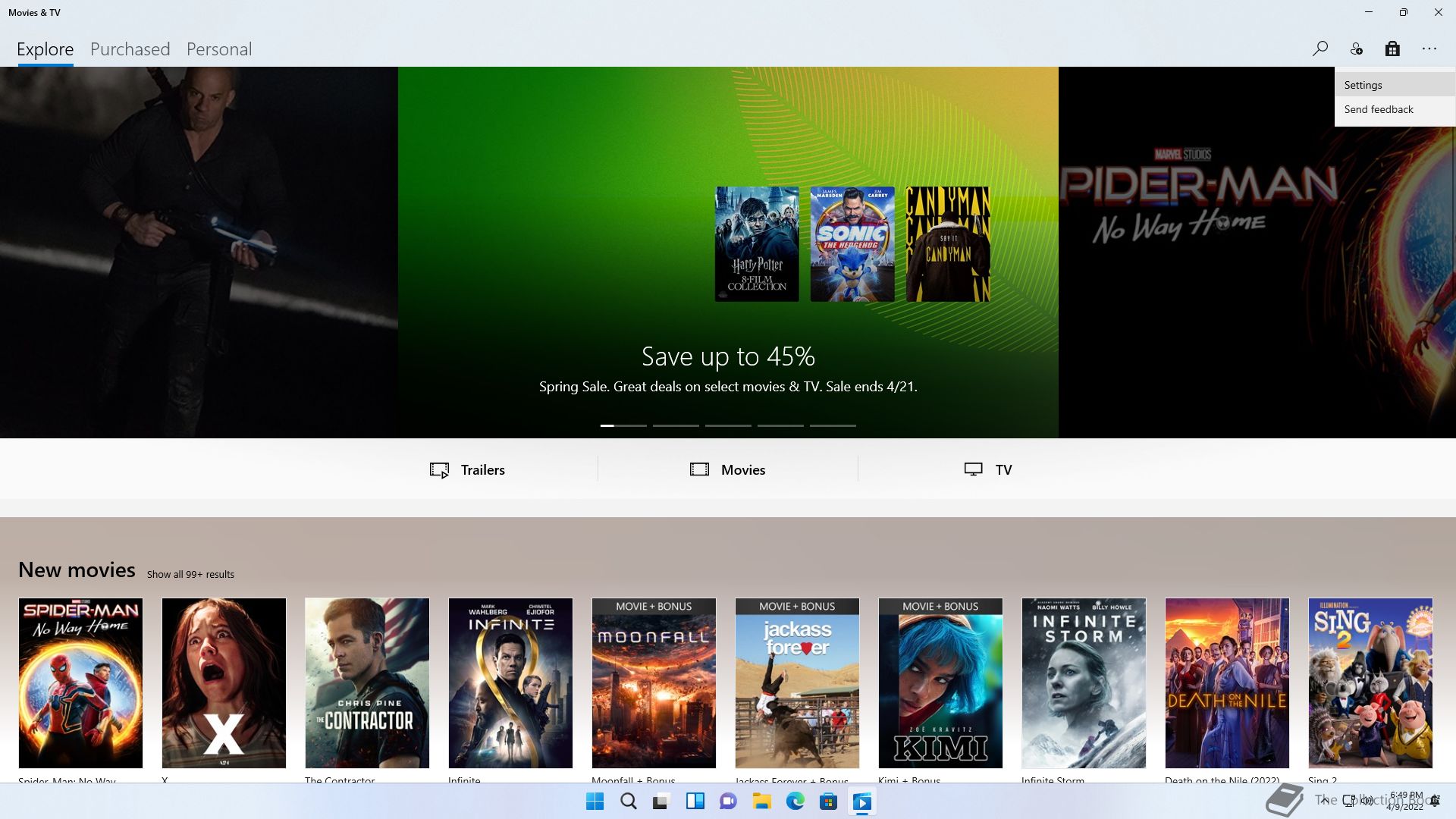Open taskbar Search icon
1456x819 pixels.
point(629,802)
